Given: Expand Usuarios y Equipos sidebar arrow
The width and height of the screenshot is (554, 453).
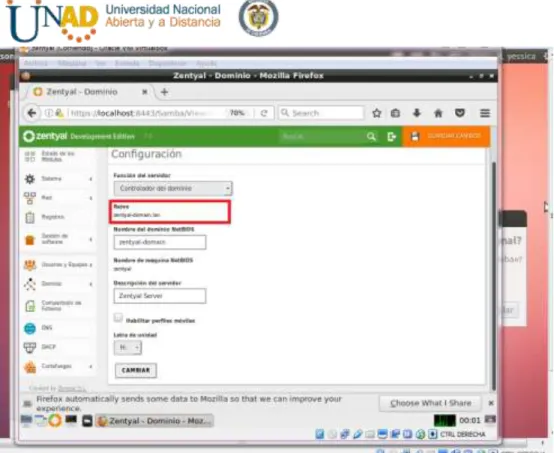Looking at the screenshot, I should point(91,265).
